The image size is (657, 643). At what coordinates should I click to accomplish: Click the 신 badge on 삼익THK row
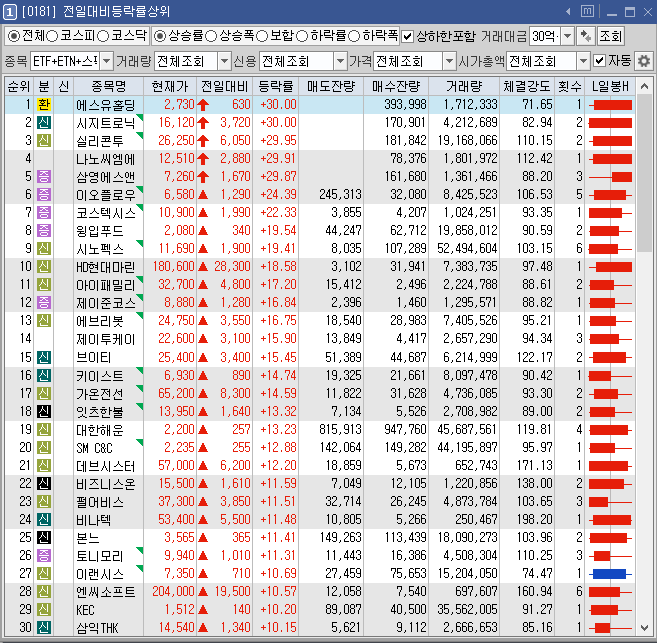coord(44,628)
